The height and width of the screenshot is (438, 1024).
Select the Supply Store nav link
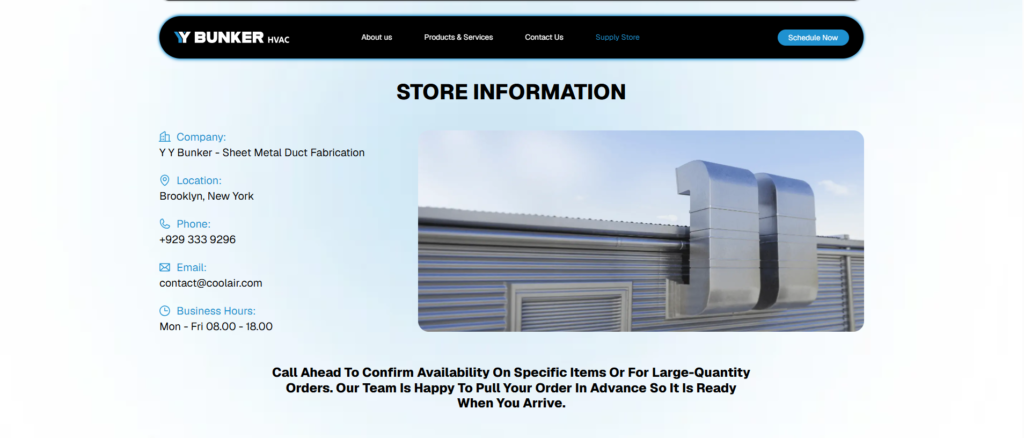pos(617,37)
